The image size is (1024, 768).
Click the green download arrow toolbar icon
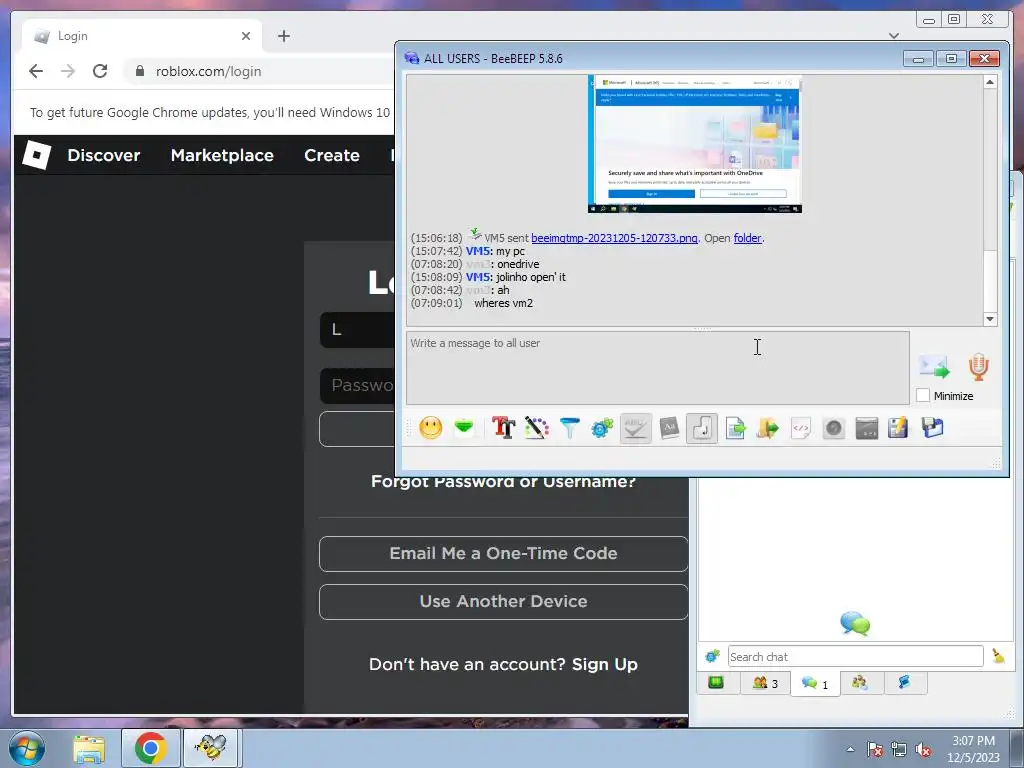tap(464, 428)
